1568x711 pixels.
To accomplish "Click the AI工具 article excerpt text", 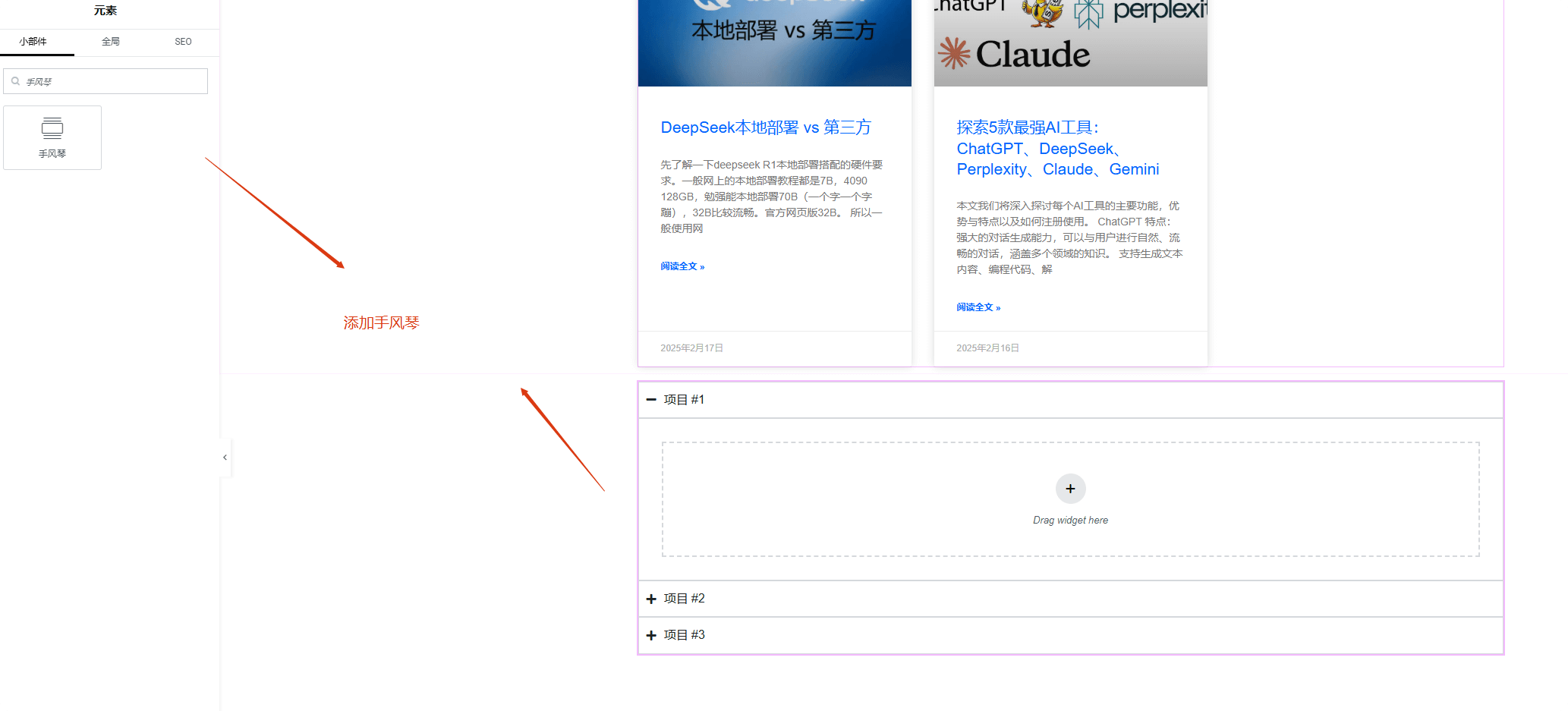I will [1069, 238].
